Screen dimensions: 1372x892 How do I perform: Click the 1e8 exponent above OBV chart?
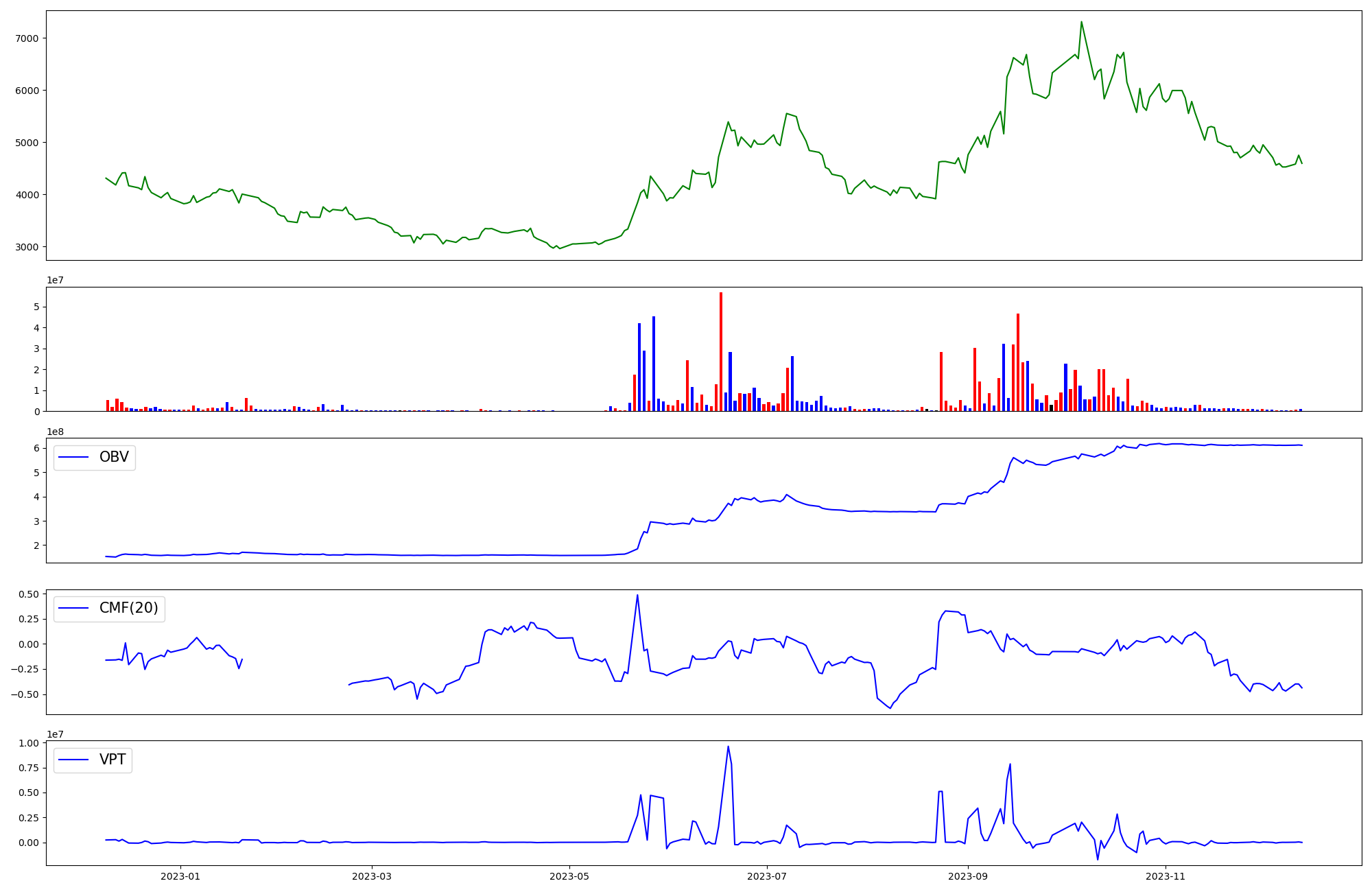pos(55,432)
